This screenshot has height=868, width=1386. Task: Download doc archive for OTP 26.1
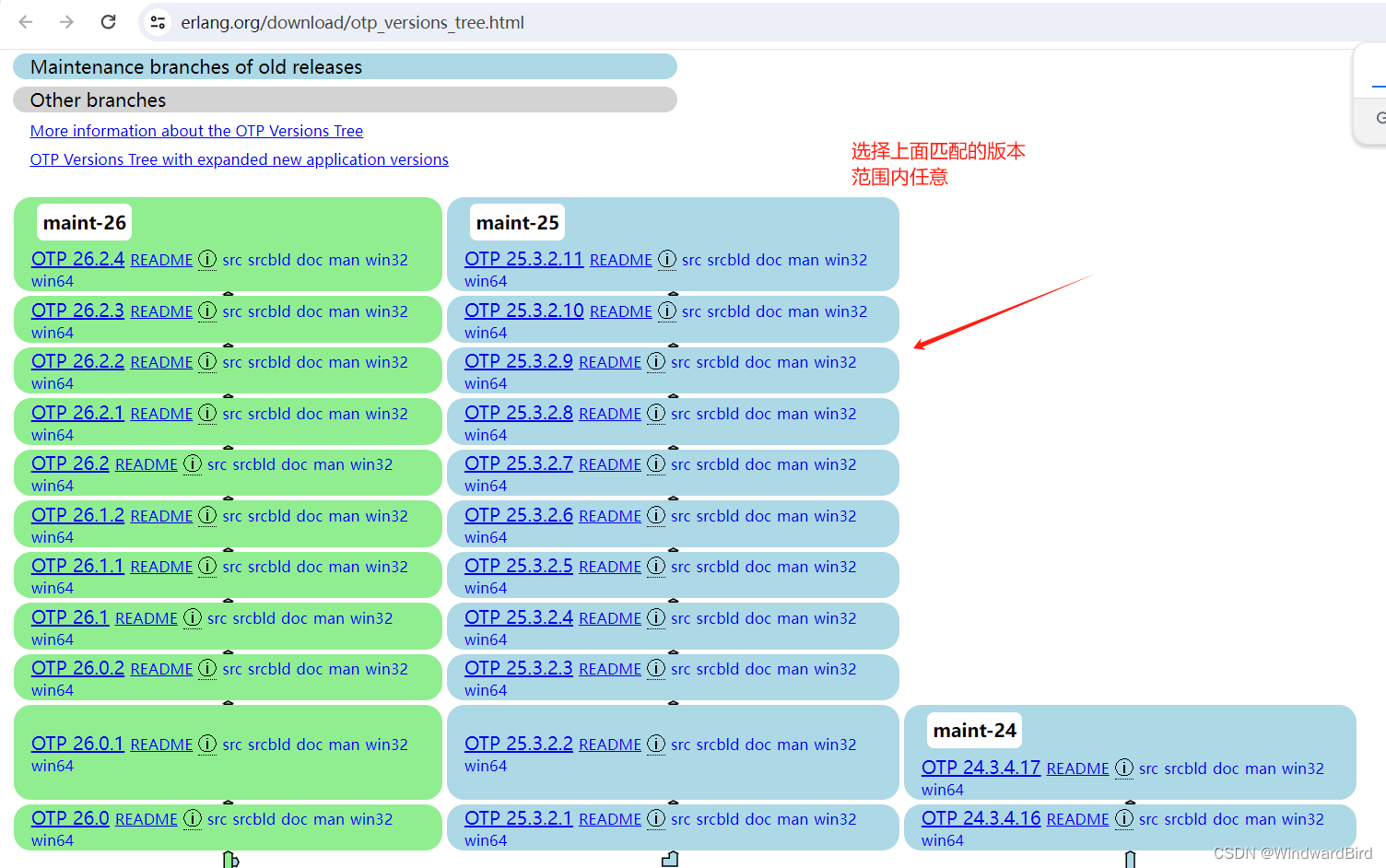[x=295, y=618]
